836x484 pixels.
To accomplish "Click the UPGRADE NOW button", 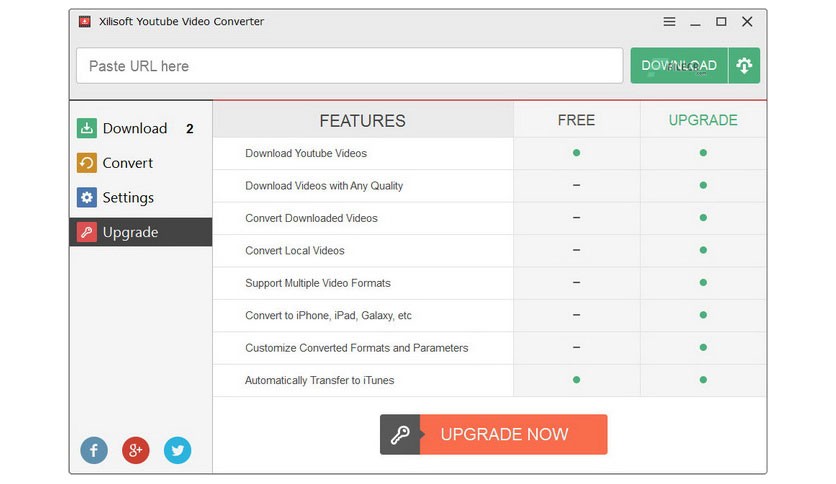I will tap(494, 434).
